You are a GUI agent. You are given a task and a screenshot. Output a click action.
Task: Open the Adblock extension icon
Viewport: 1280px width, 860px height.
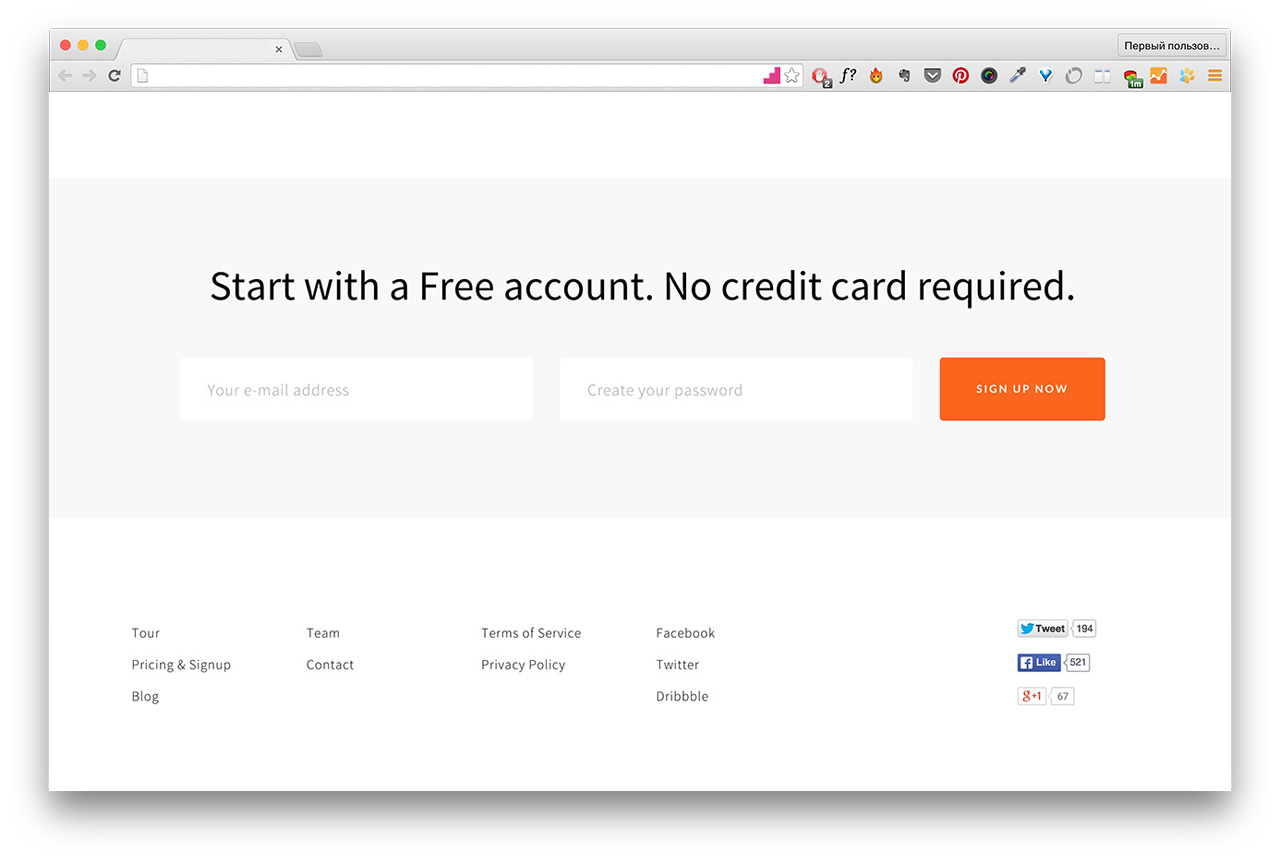coord(821,76)
